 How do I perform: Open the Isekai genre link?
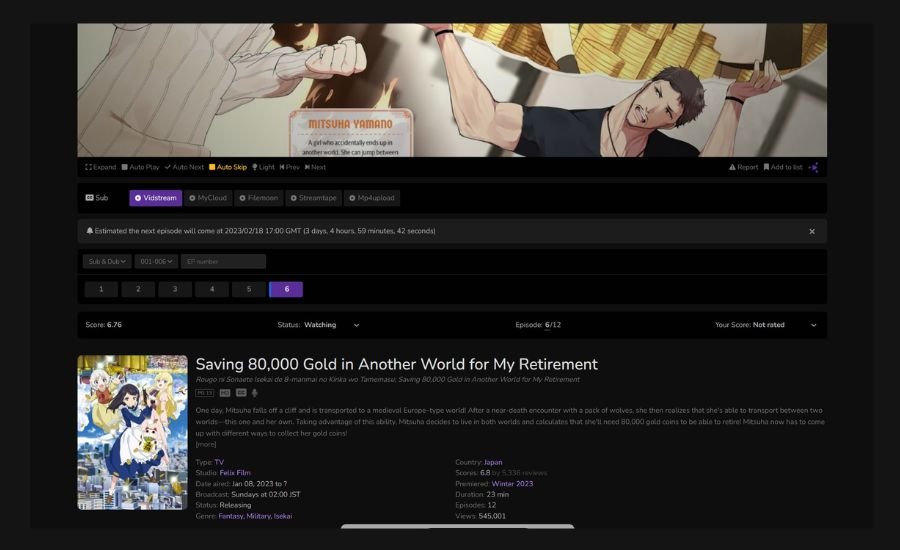[283, 516]
